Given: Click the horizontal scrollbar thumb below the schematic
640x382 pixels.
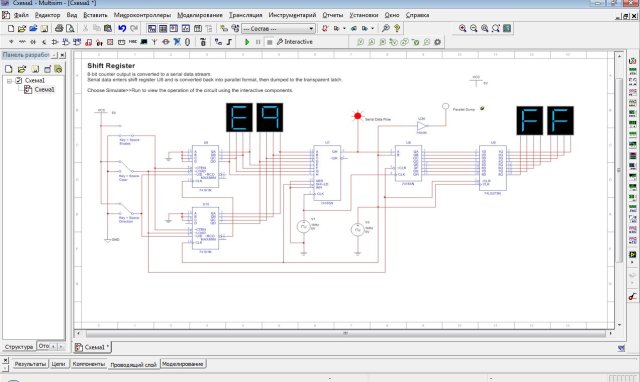Looking at the screenshot, I should click(x=345, y=333).
